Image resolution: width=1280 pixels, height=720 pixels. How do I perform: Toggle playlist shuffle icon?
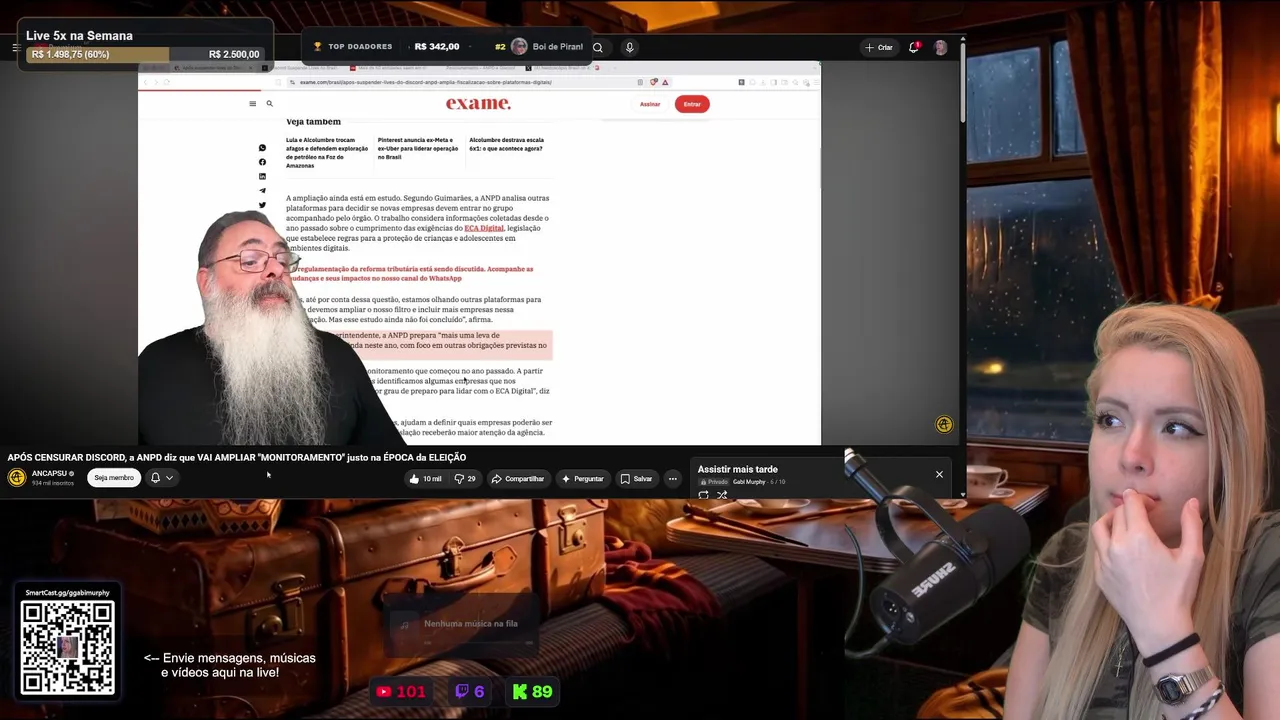coord(722,495)
